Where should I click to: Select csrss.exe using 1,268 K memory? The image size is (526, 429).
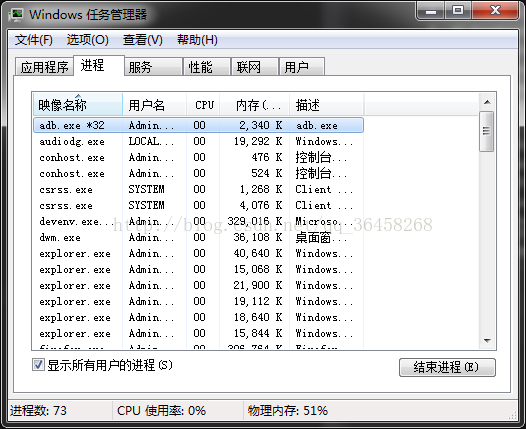pos(198,190)
